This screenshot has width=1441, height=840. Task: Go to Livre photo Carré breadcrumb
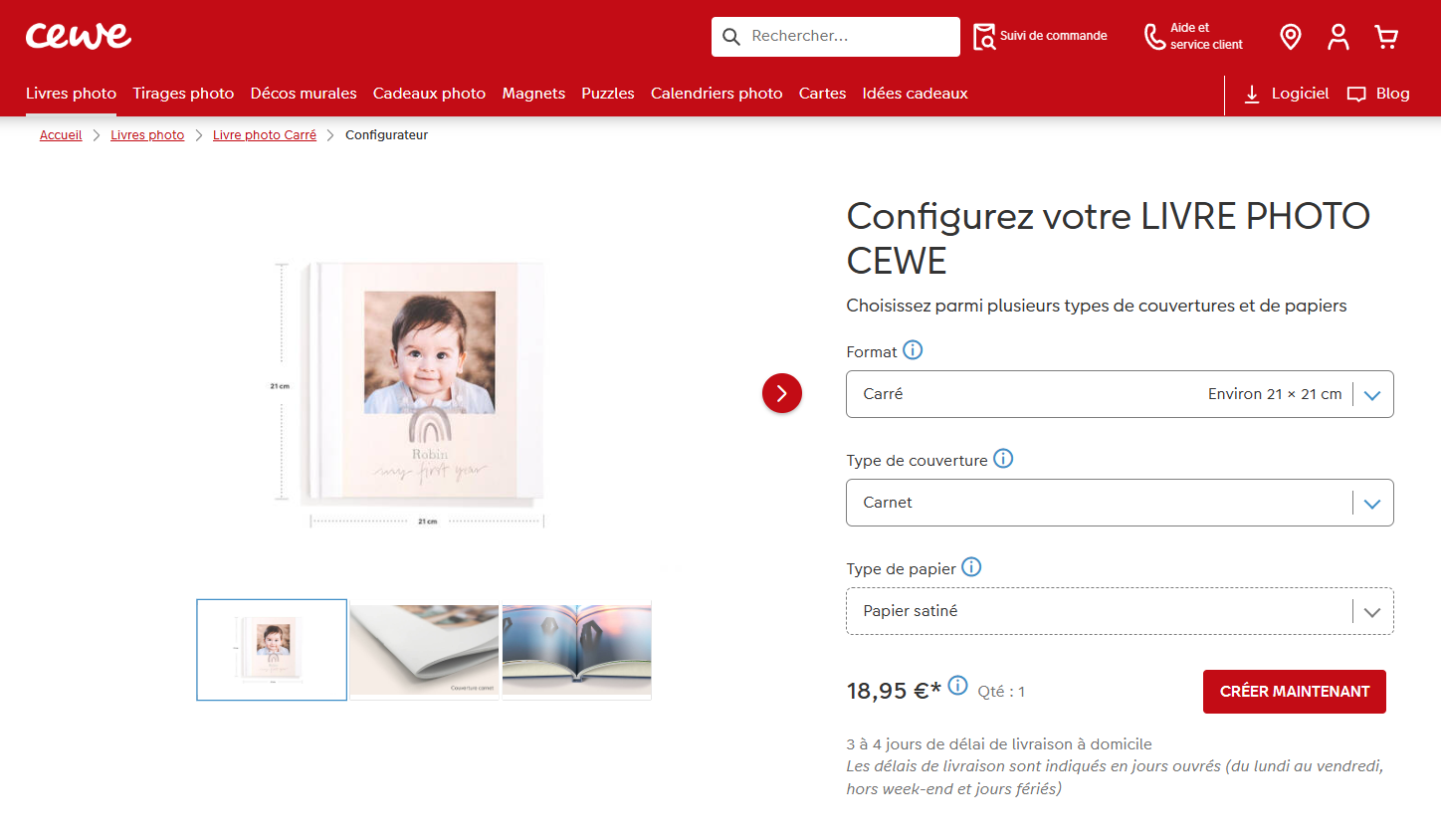tap(265, 135)
